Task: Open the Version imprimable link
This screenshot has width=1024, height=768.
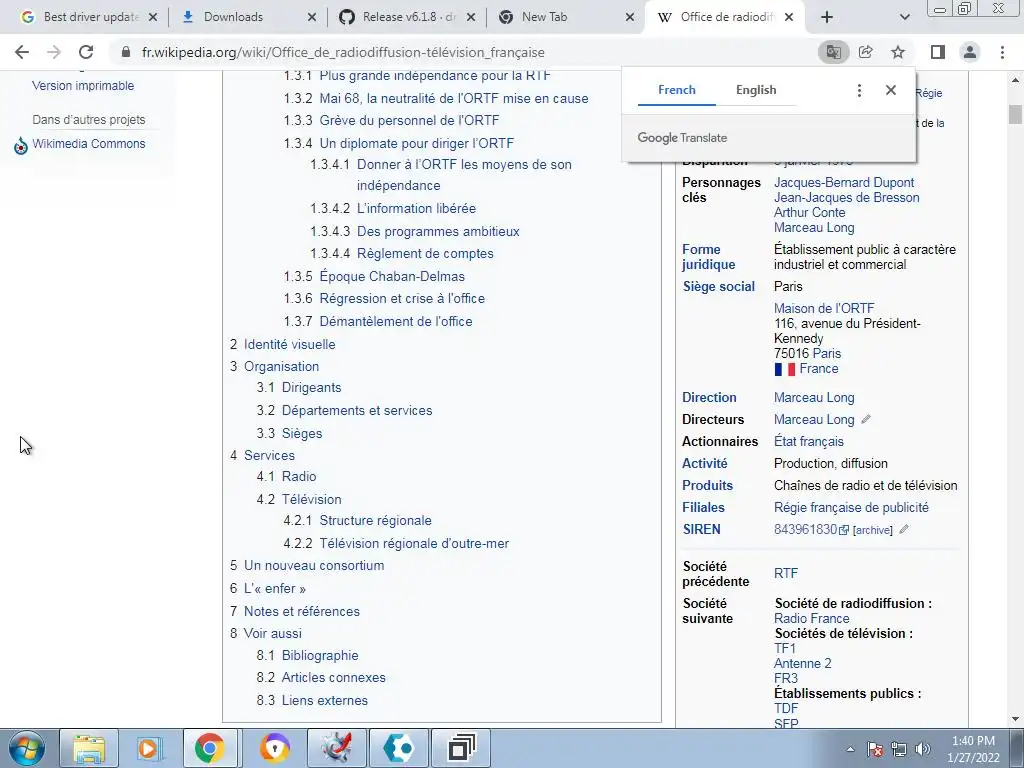Action: click(83, 86)
